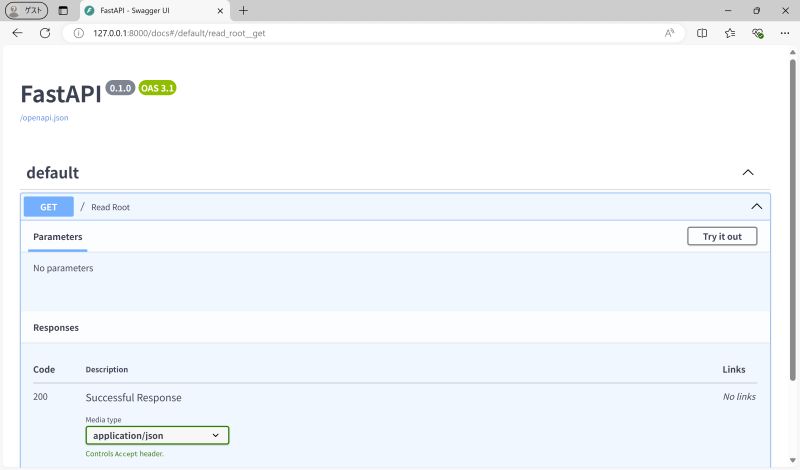This screenshot has width=800, height=470.
Task: Click the 0.1.0 version badge
Action: point(120,88)
